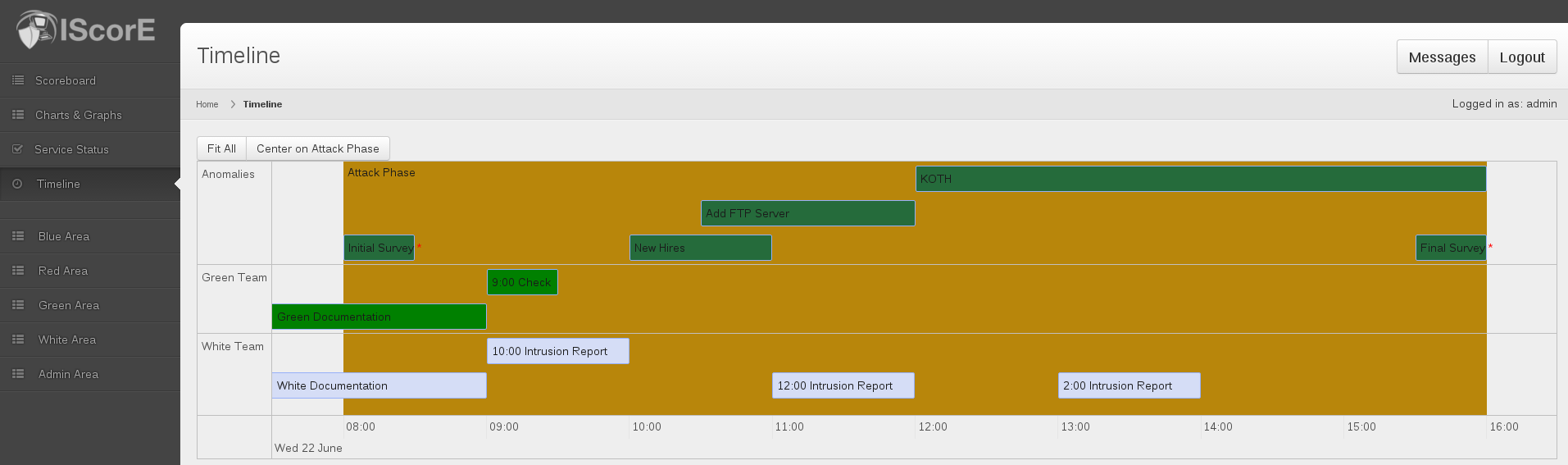Select the New Hires event
The image size is (1568, 465).
coord(701,248)
